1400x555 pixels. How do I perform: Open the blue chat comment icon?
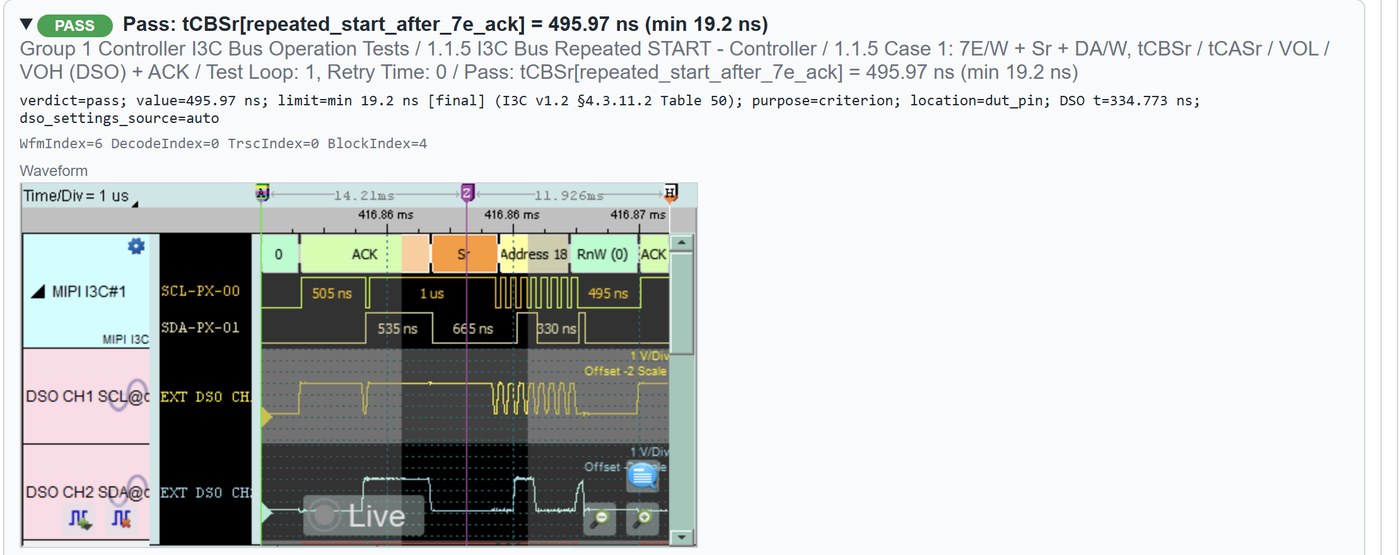[x=642, y=476]
